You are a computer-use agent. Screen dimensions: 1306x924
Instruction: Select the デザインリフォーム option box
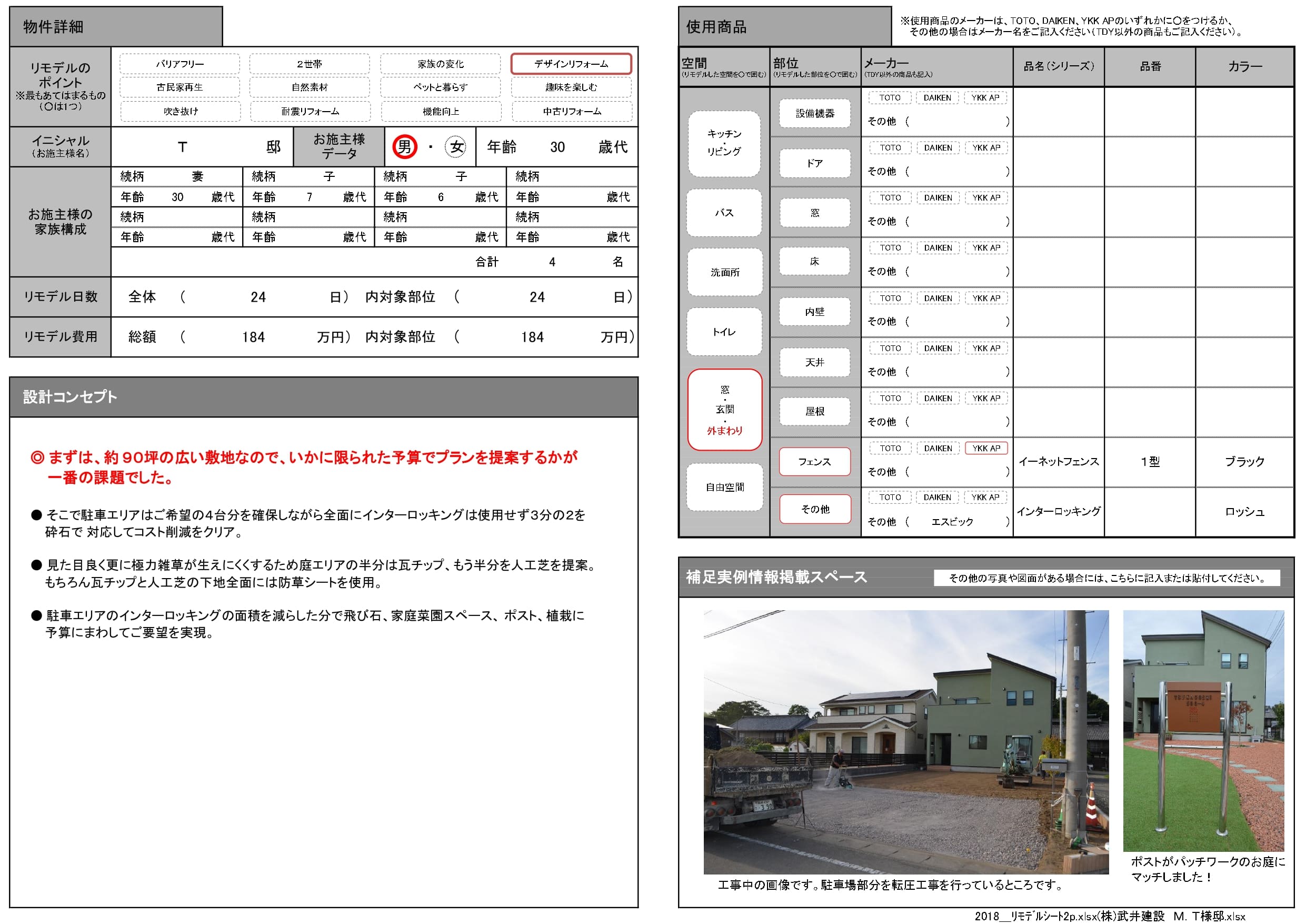click(x=571, y=64)
